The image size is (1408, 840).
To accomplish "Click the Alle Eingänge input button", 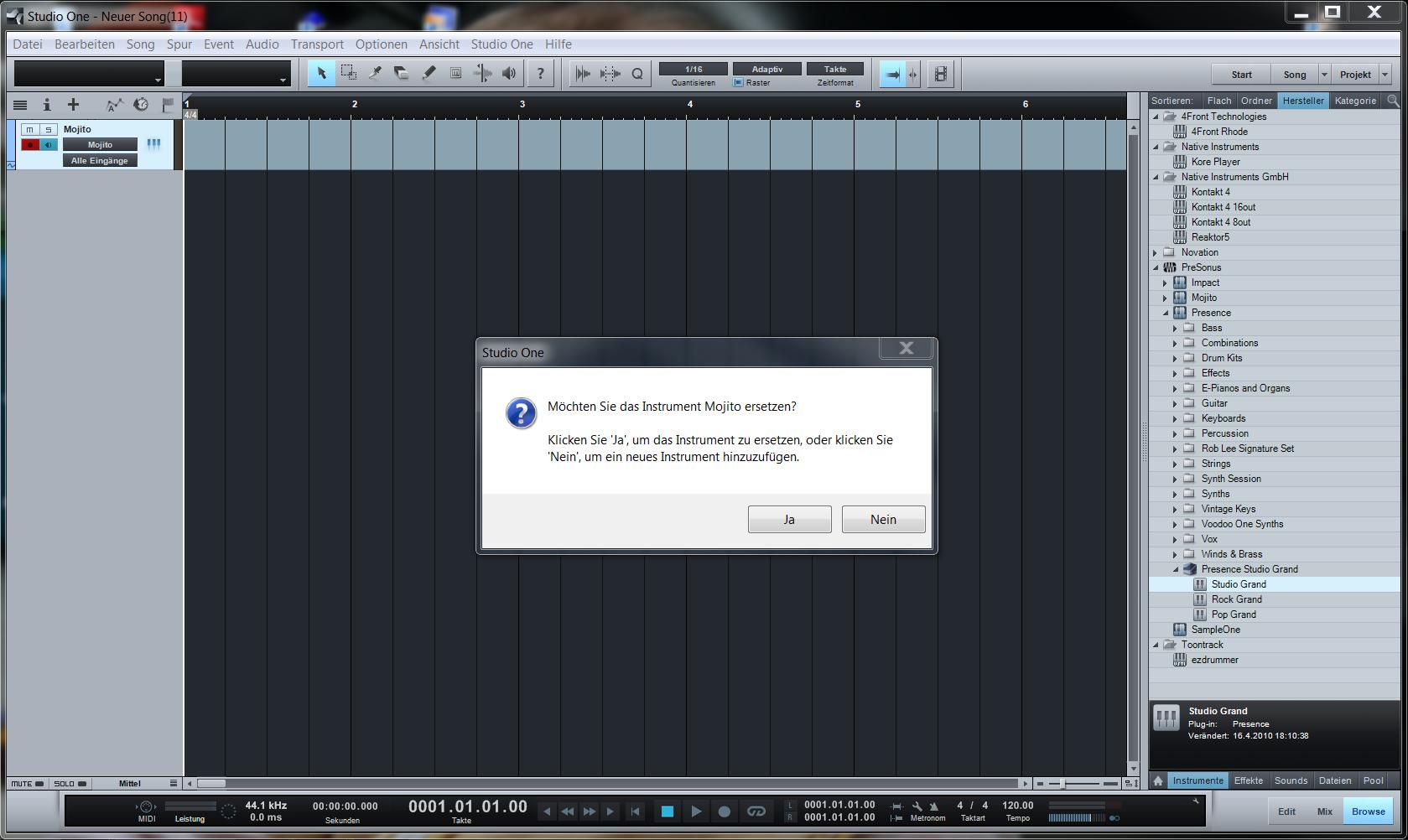I will pyautogui.click(x=100, y=160).
